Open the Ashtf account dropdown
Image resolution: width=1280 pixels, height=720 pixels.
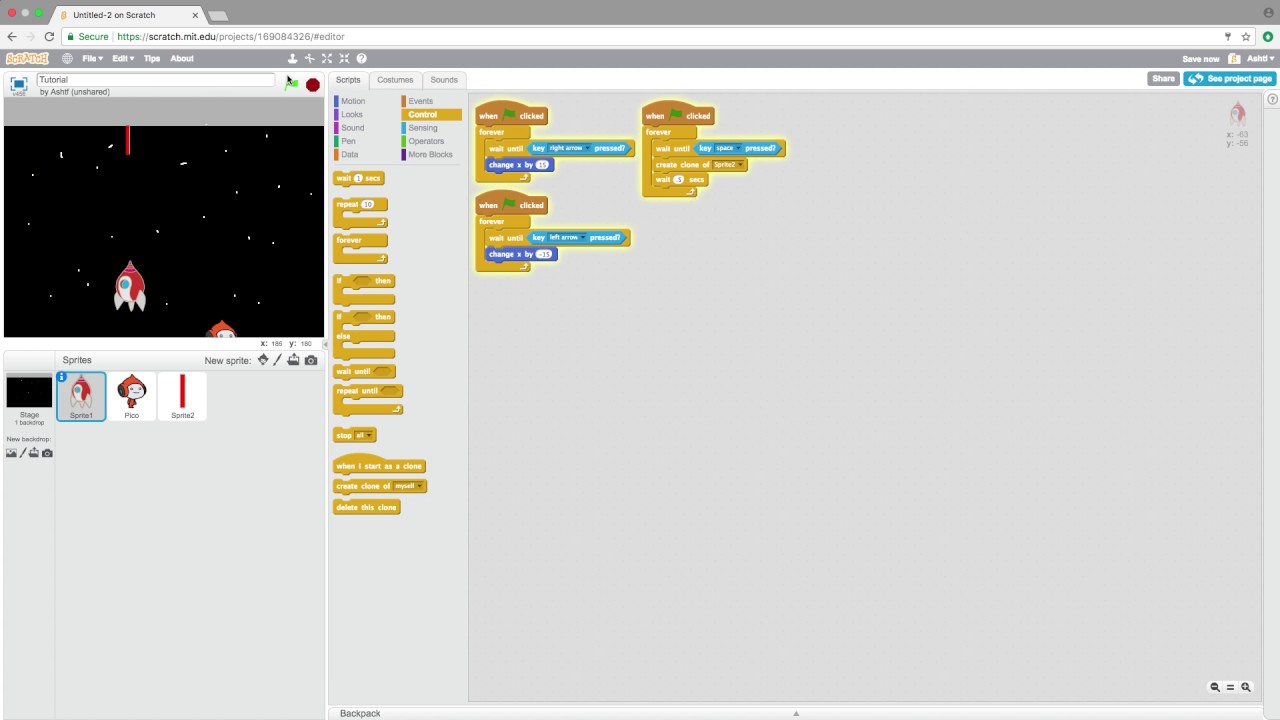click(x=1260, y=59)
